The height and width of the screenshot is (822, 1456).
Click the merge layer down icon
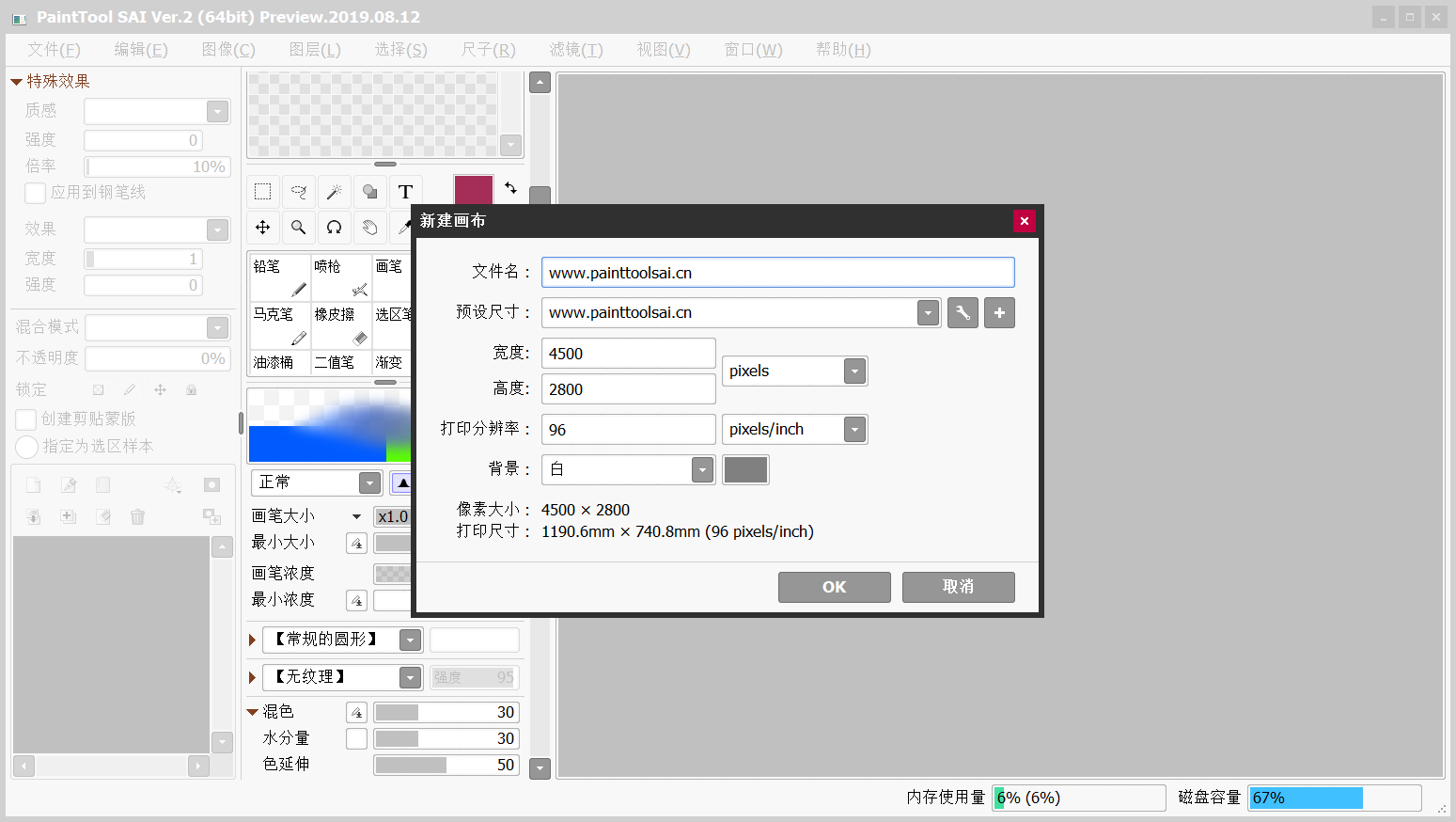(x=34, y=516)
